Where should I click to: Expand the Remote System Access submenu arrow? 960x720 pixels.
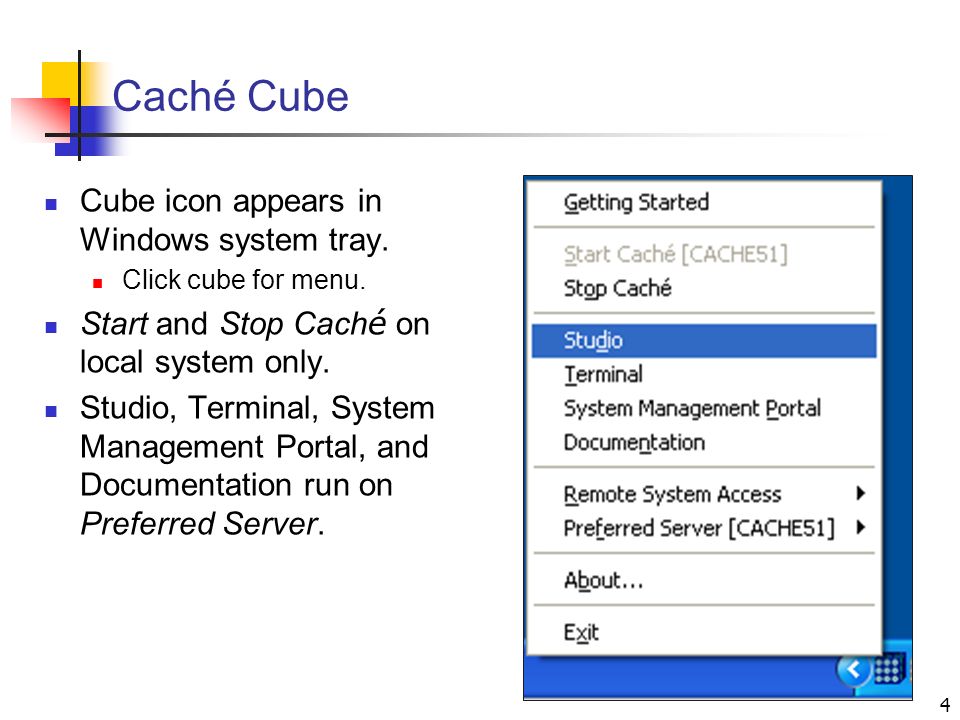pyautogui.click(x=861, y=493)
